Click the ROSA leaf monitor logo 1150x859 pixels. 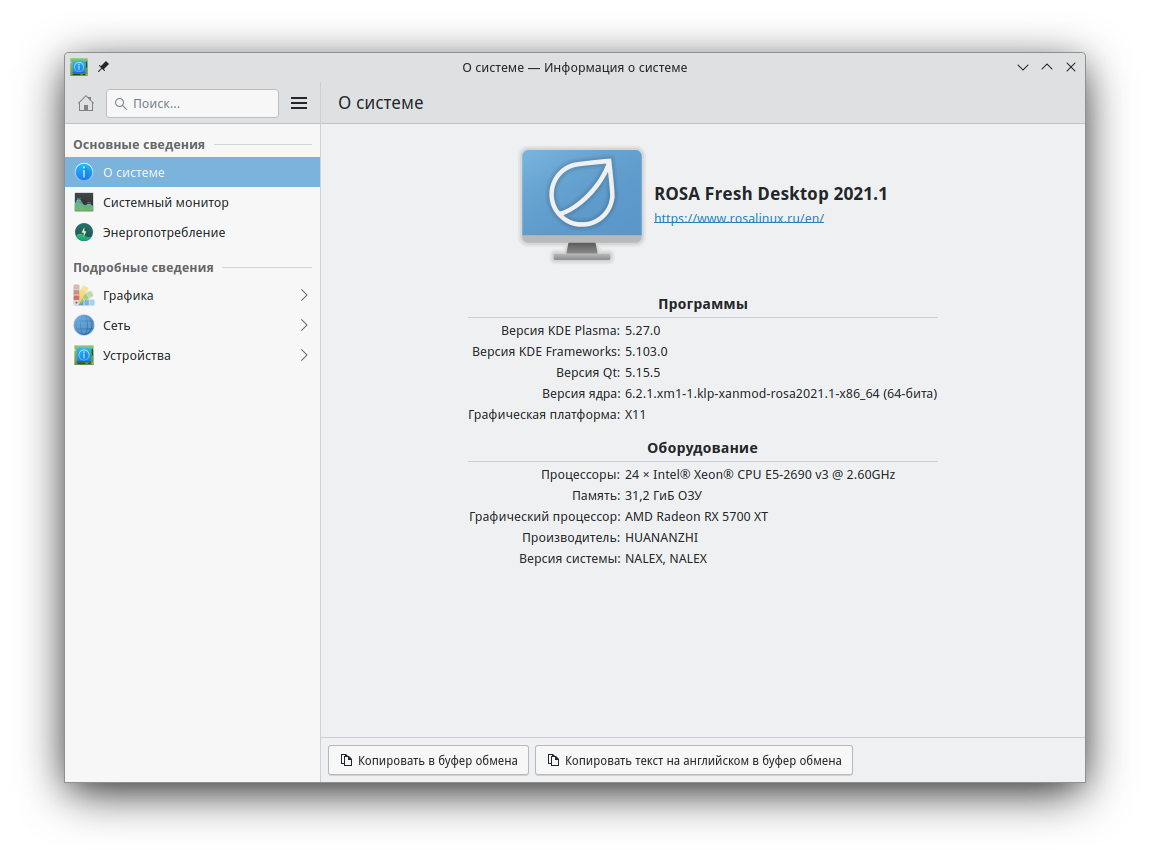[x=582, y=205]
